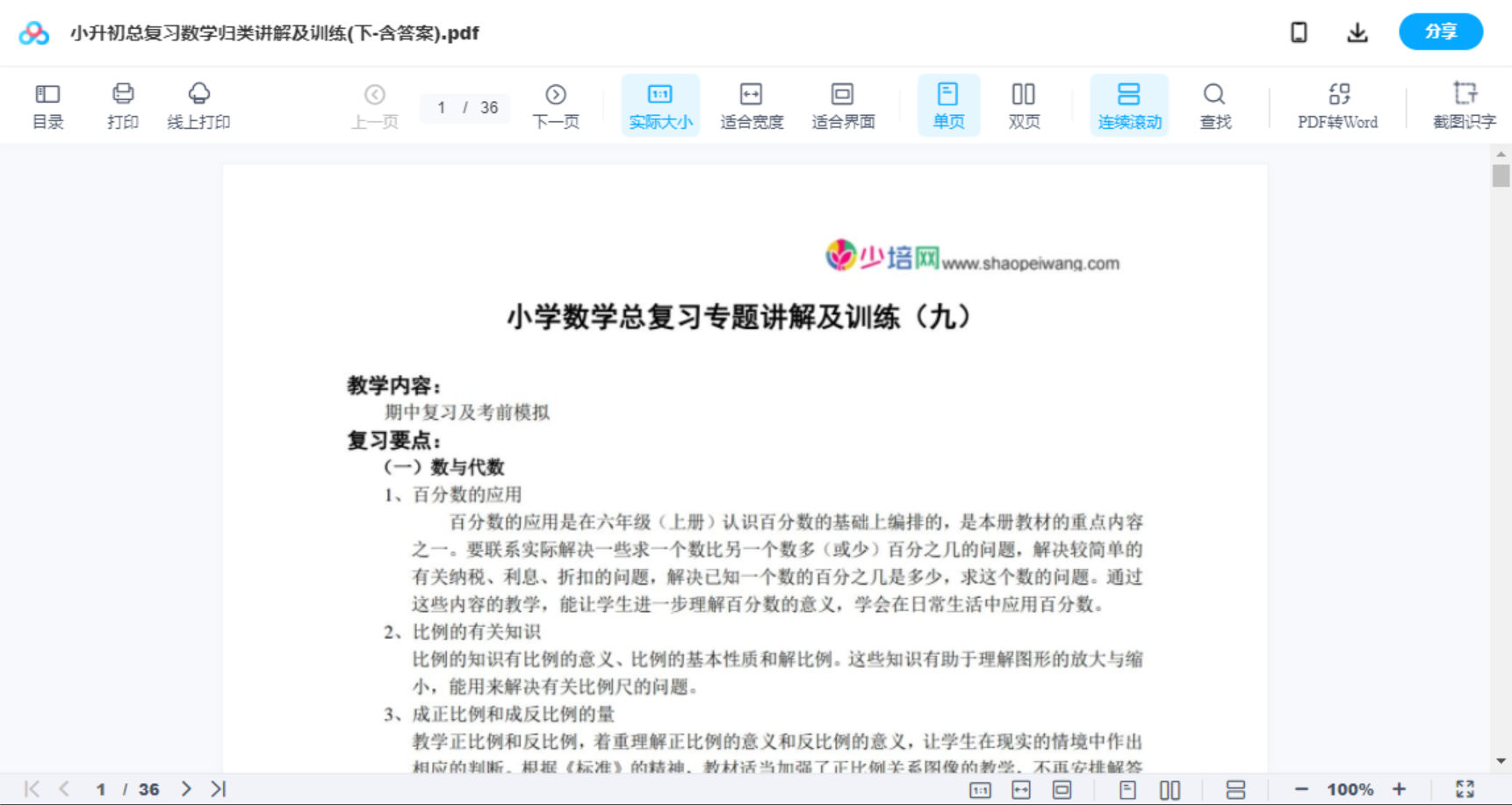The height and width of the screenshot is (805, 1512).
Task: Switch to 双页 two-page view
Action: [x=1024, y=104]
